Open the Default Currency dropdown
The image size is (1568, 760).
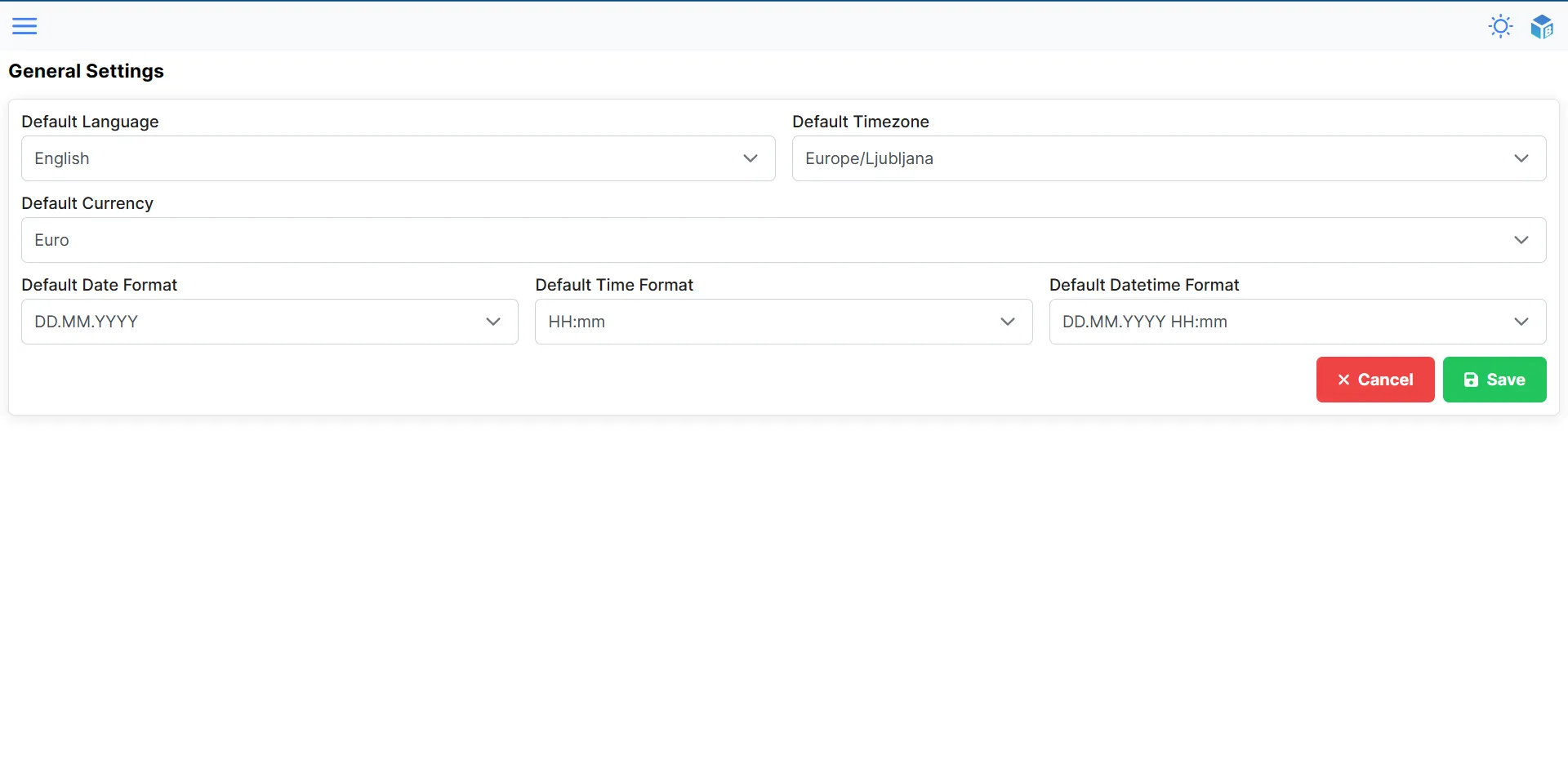tap(784, 239)
